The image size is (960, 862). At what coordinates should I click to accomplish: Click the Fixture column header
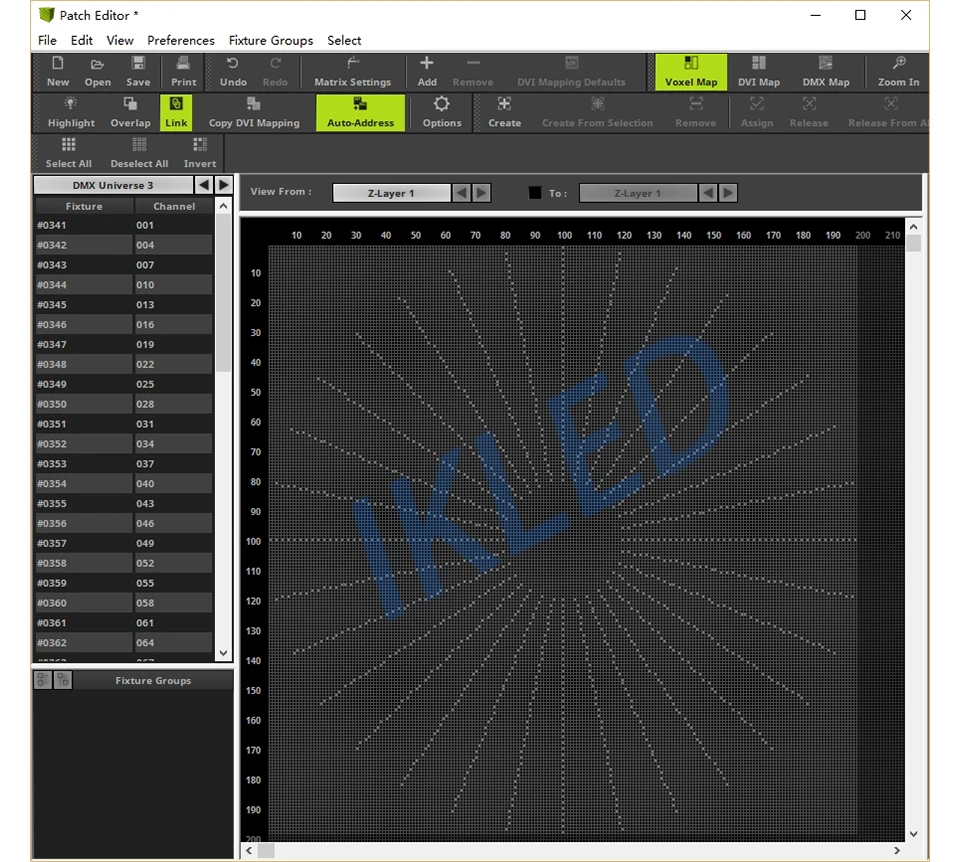(x=84, y=206)
